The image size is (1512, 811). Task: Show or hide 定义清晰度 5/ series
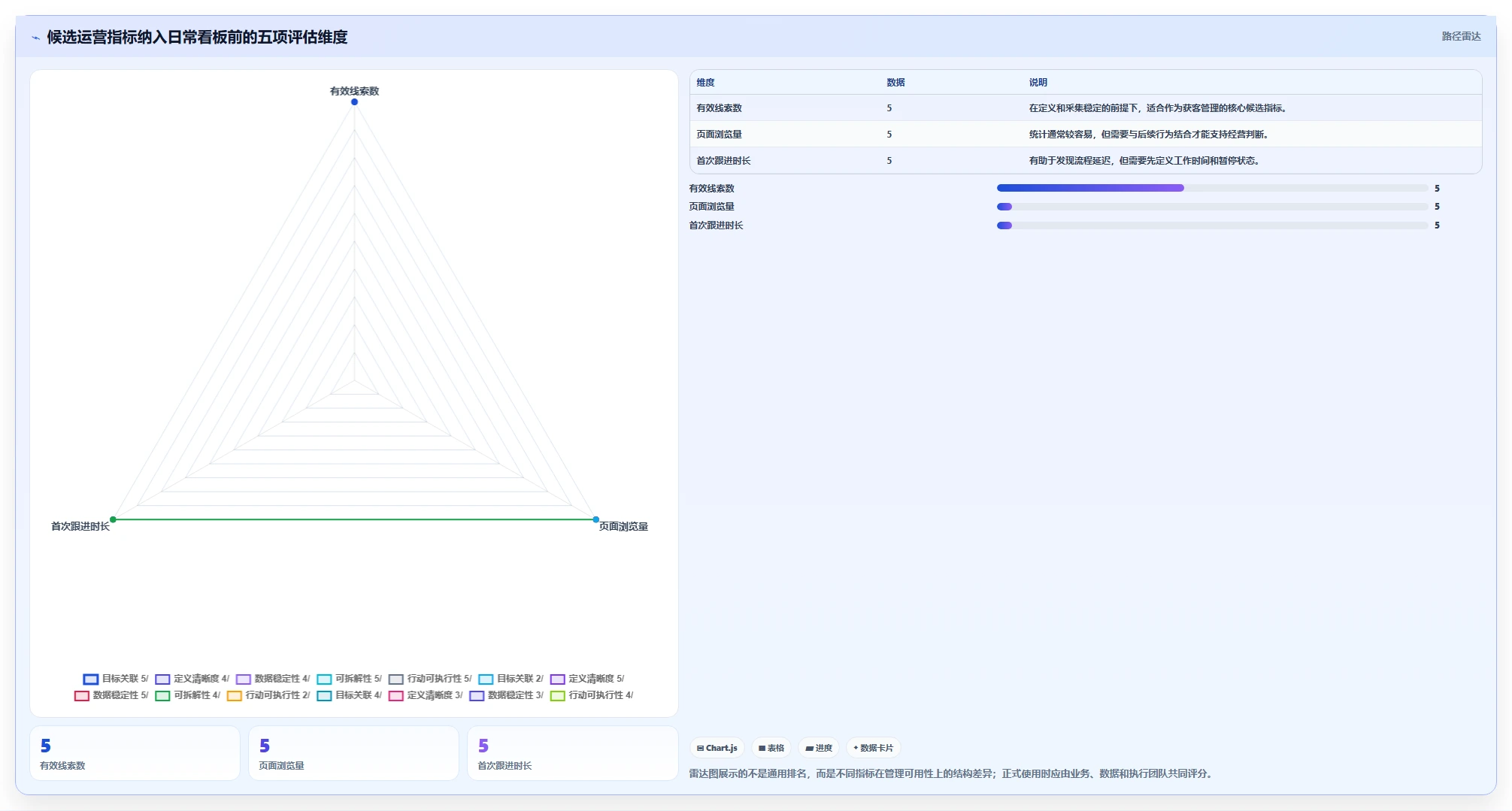tap(587, 679)
